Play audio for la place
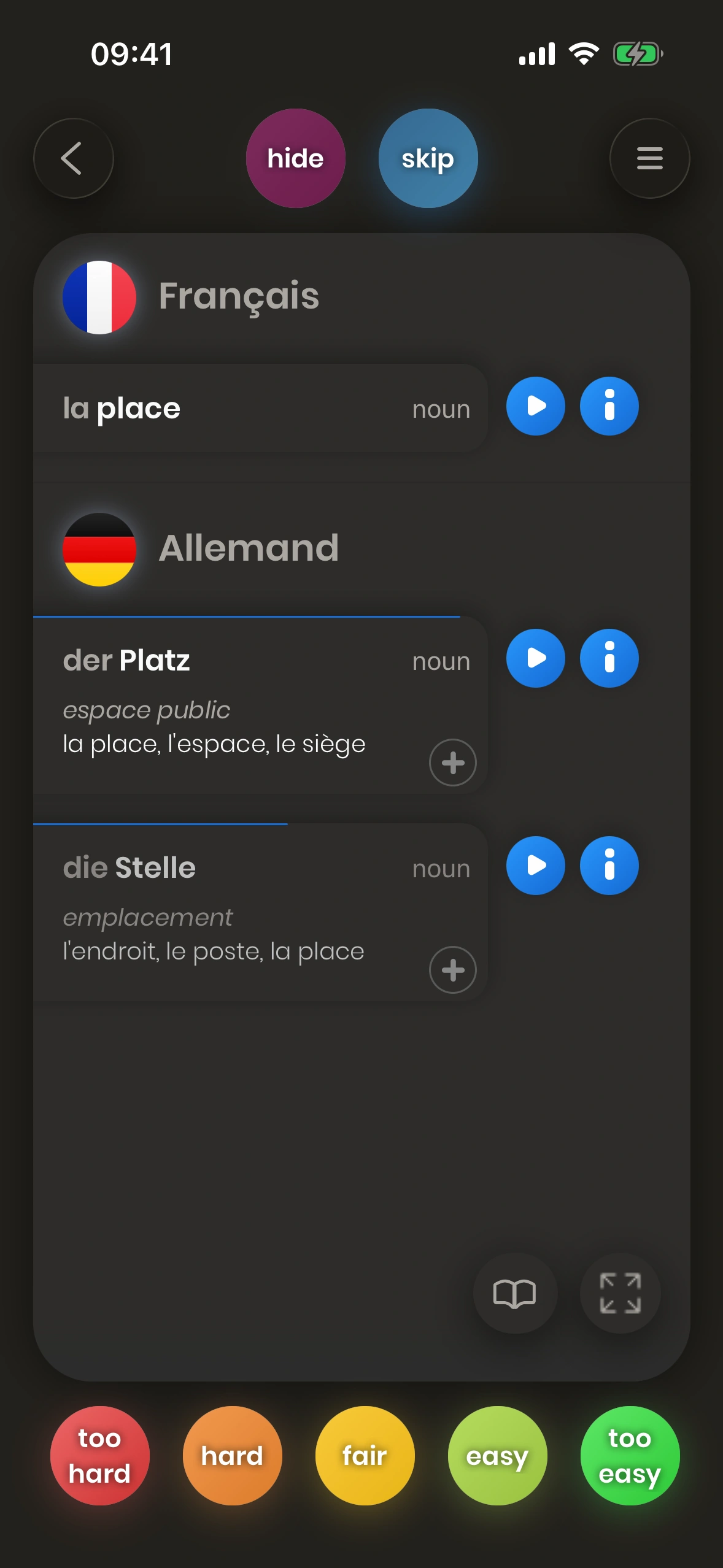 pos(535,406)
